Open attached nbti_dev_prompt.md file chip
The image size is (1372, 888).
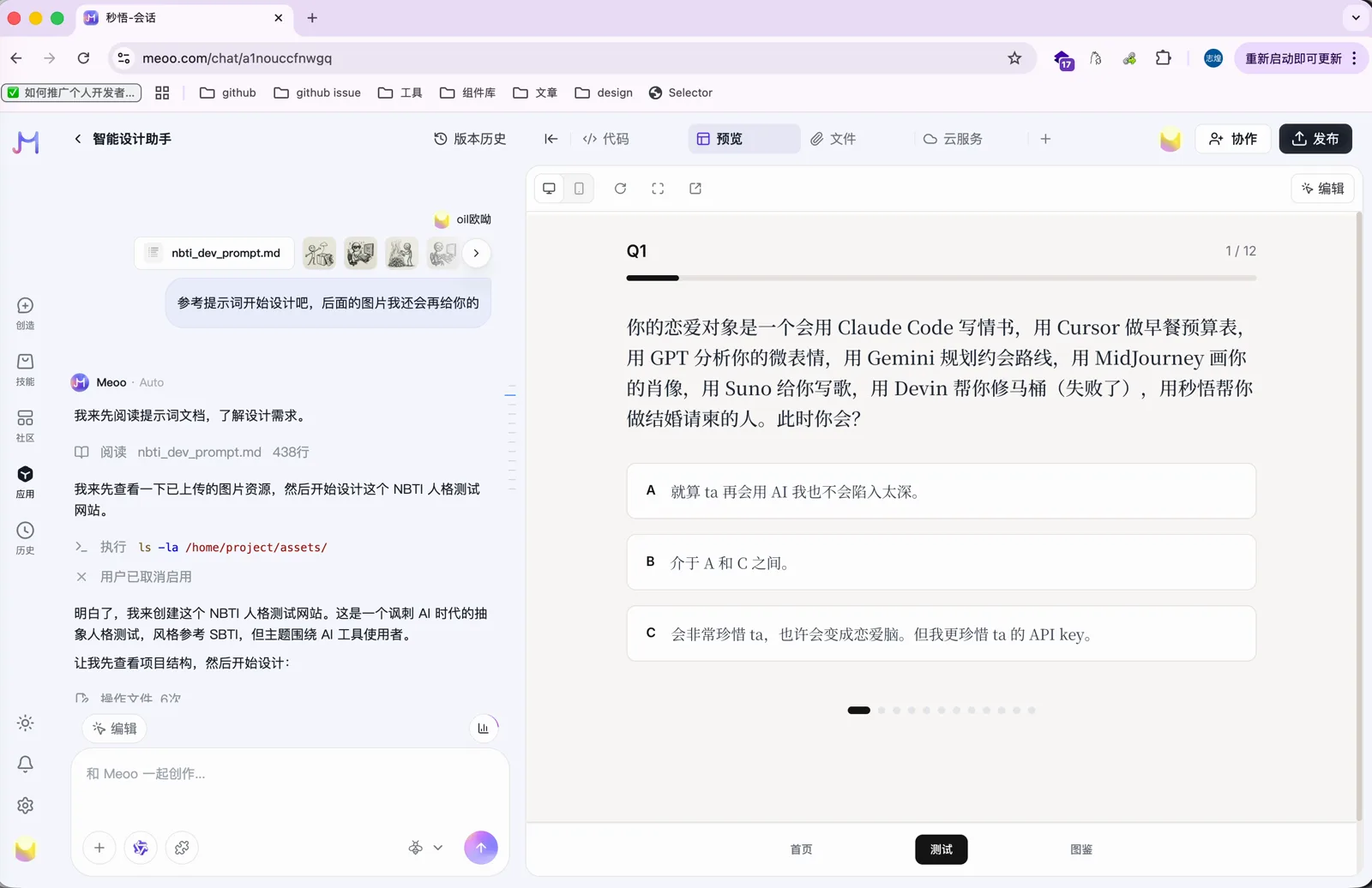point(214,253)
